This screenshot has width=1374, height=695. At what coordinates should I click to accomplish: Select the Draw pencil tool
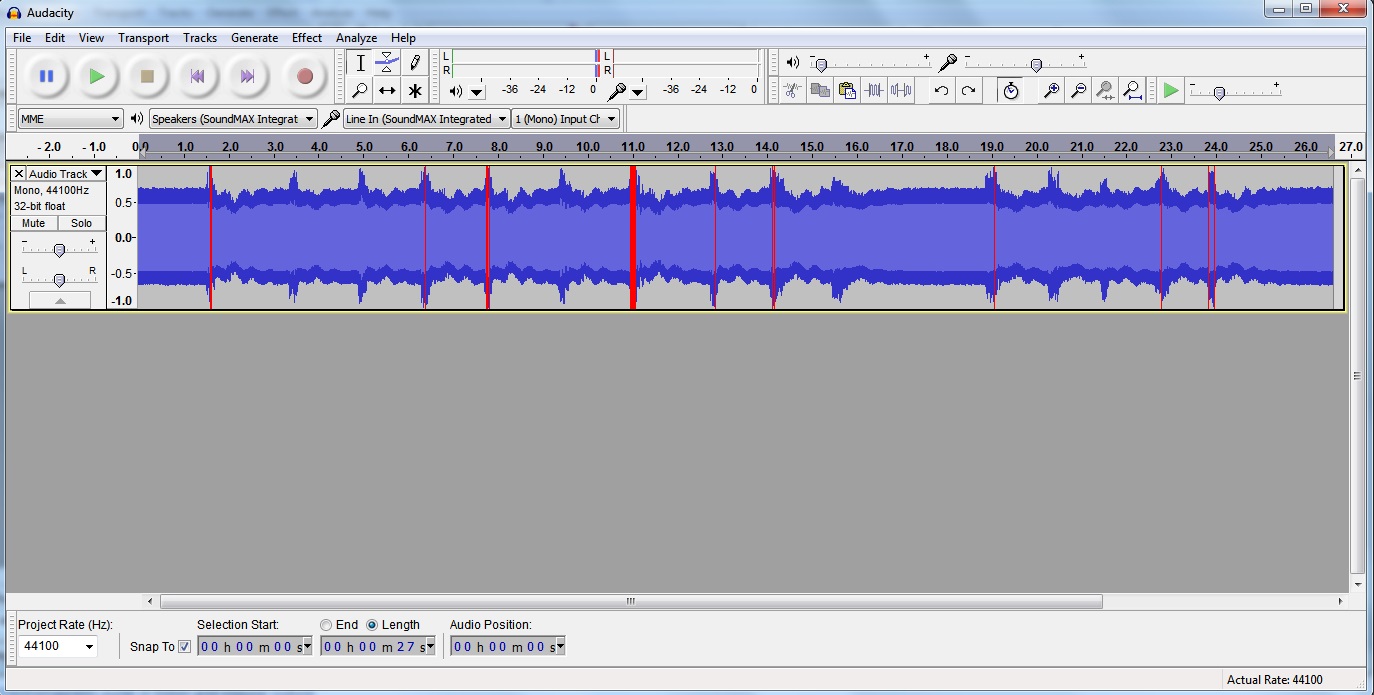click(x=415, y=63)
